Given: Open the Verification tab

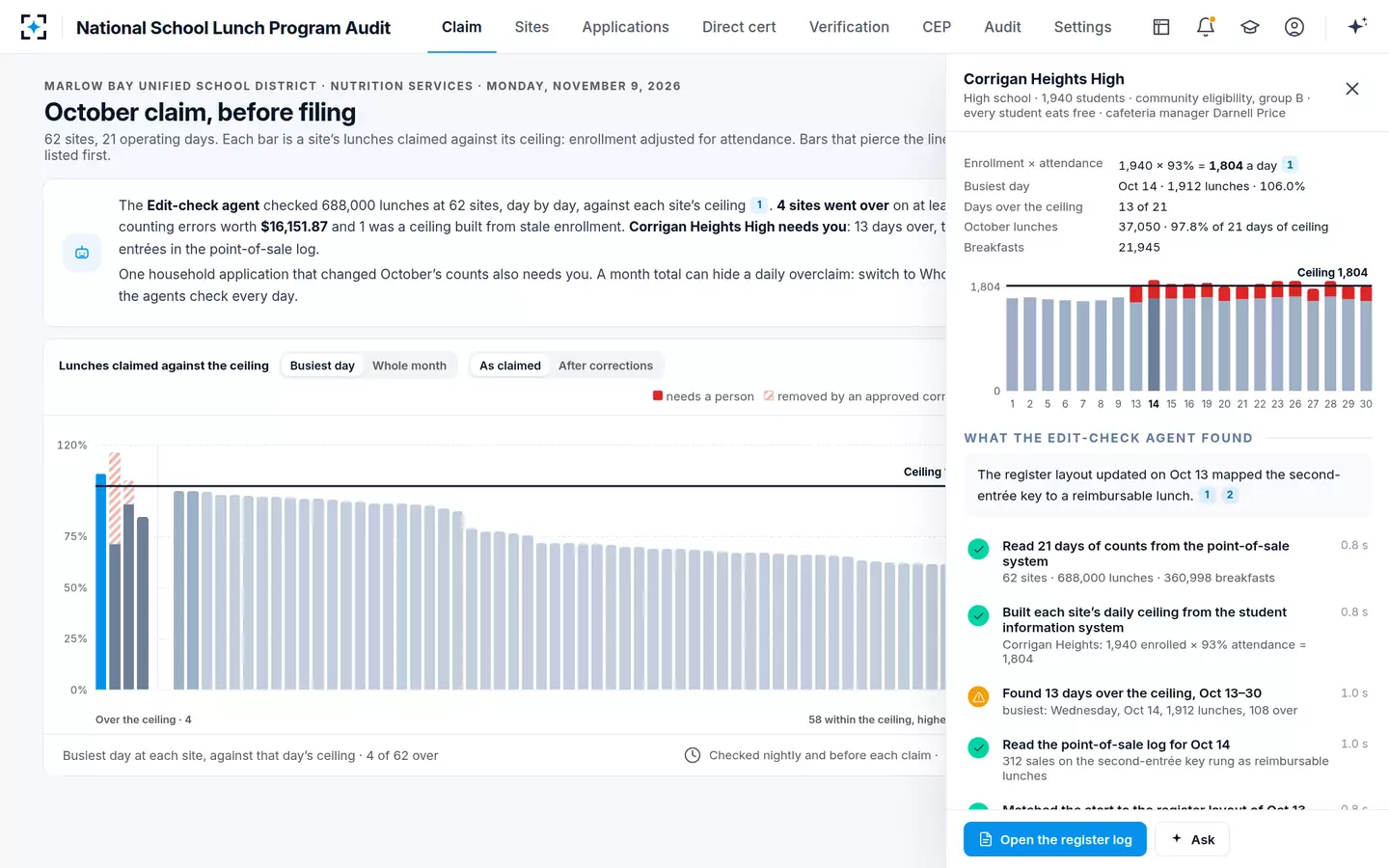Looking at the screenshot, I should pos(849,27).
